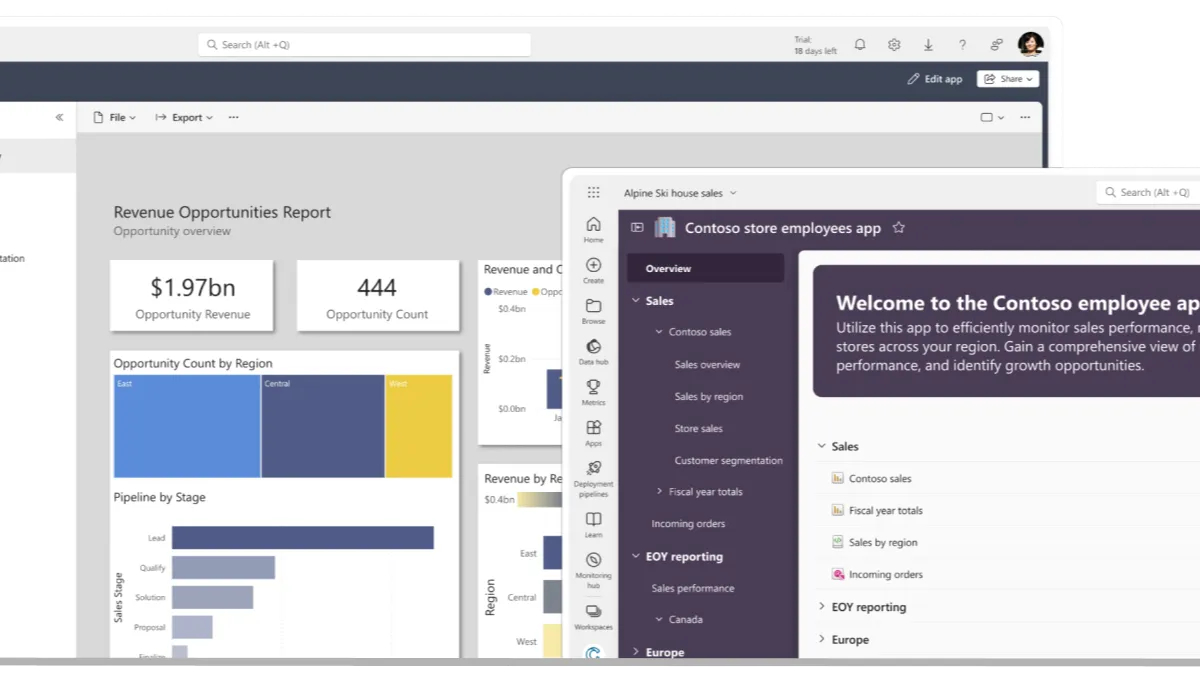Click the Qualify bar in Pipeline chart
The image size is (1200, 675).
[223, 568]
